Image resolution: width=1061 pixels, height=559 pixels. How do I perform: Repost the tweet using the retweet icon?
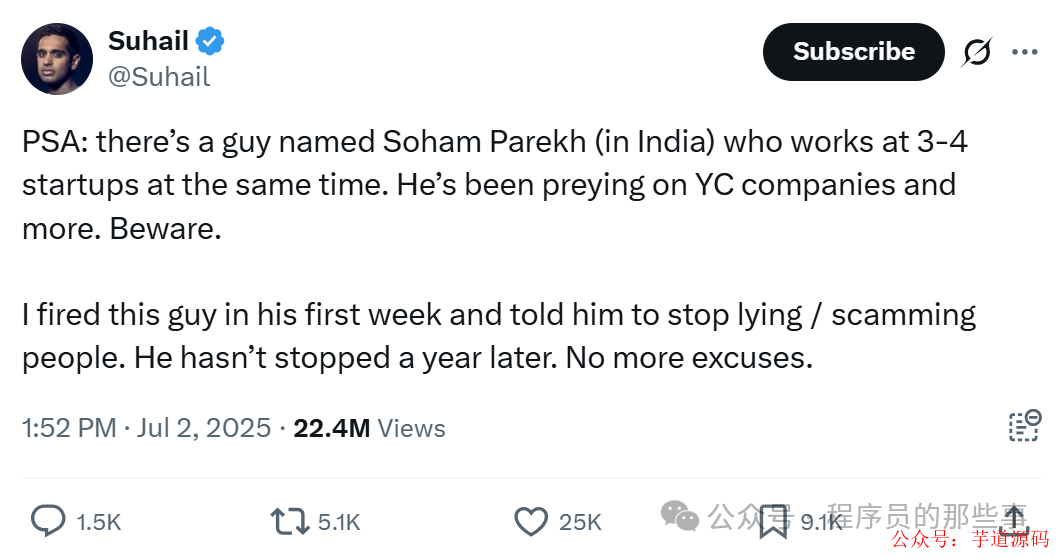click(x=291, y=520)
